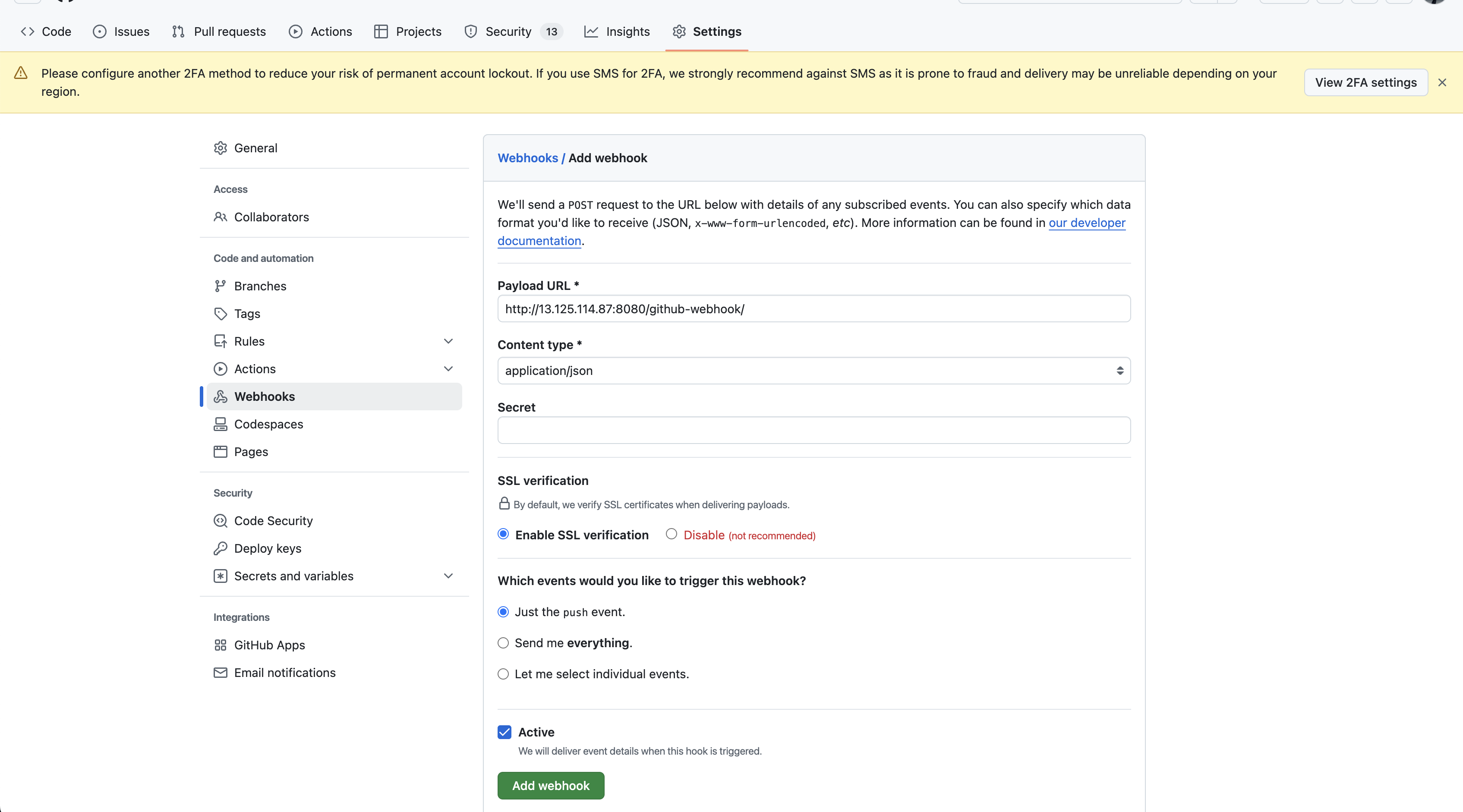Click the Tags icon in the sidebar
1463x812 pixels.
[x=221, y=314]
